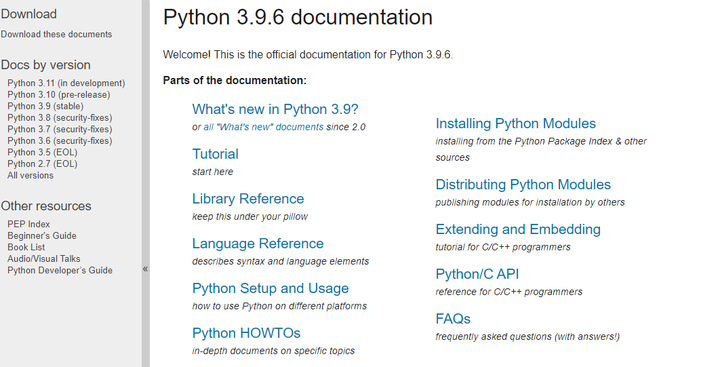Click 'publishing modules for installation by others'
This screenshot has width=720, height=367.
click(530, 203)
